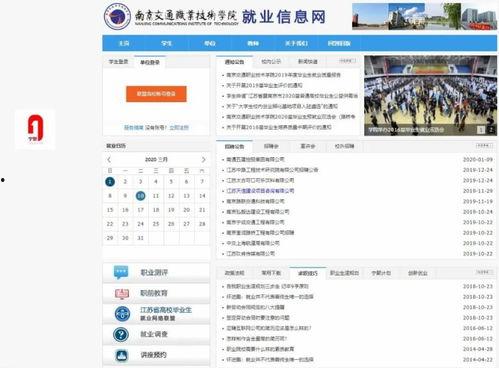The height and width of the screenshot is (368, 499).
Task: Click the job fair carousel photo
Action: click(x=430, y=95)
